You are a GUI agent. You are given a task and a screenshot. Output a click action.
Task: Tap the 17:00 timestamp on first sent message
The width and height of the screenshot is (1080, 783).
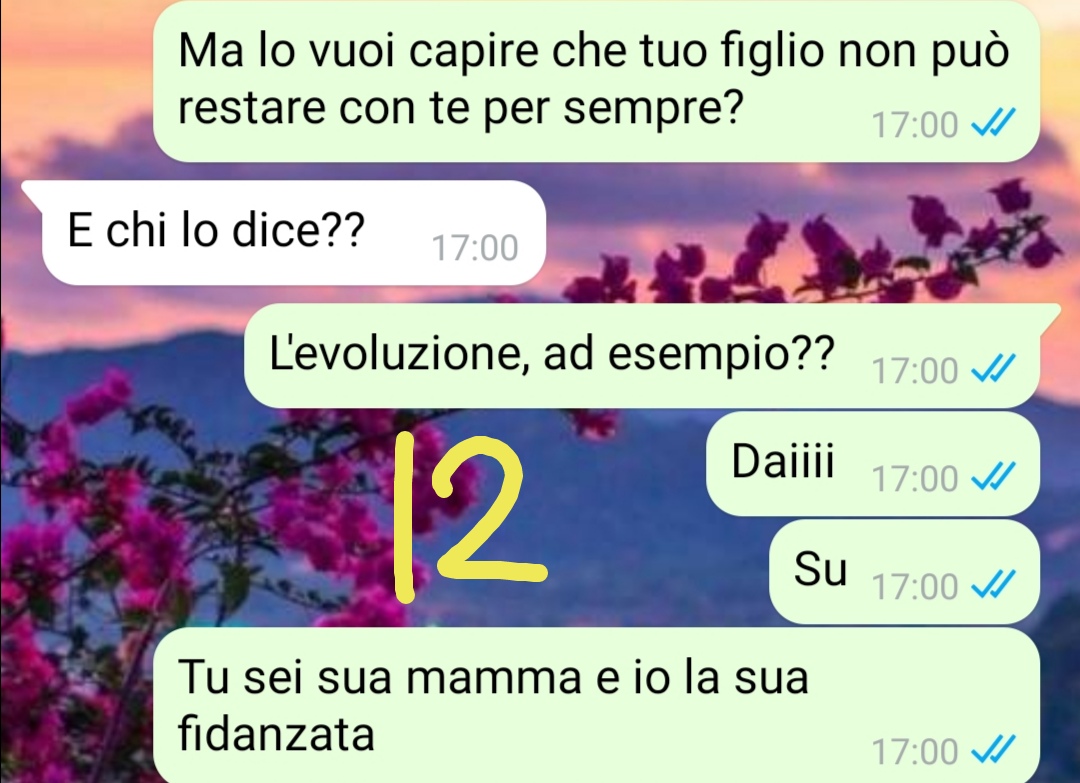pos(915,125)
